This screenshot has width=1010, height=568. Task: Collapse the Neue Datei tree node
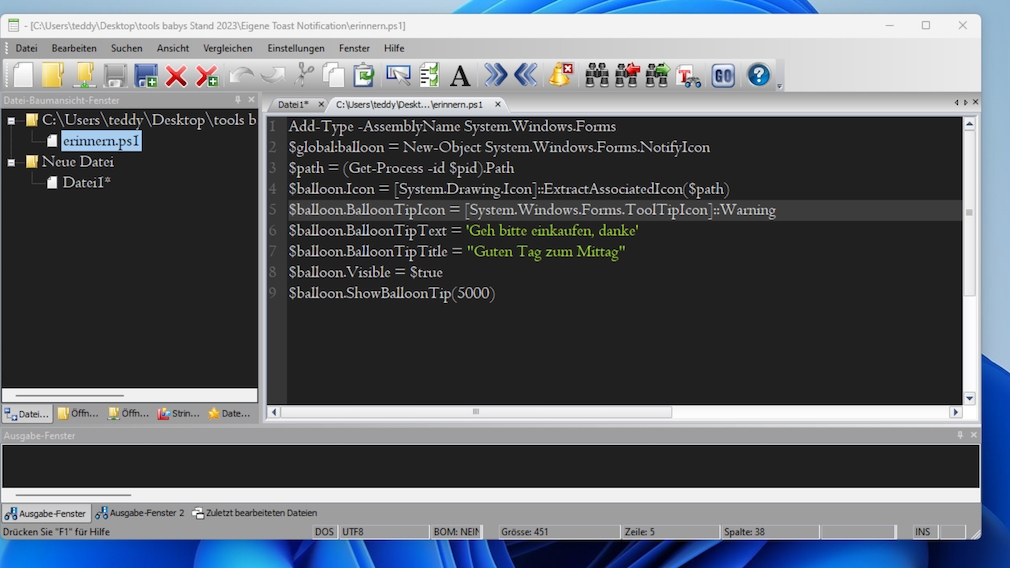(x=12, y=162)
